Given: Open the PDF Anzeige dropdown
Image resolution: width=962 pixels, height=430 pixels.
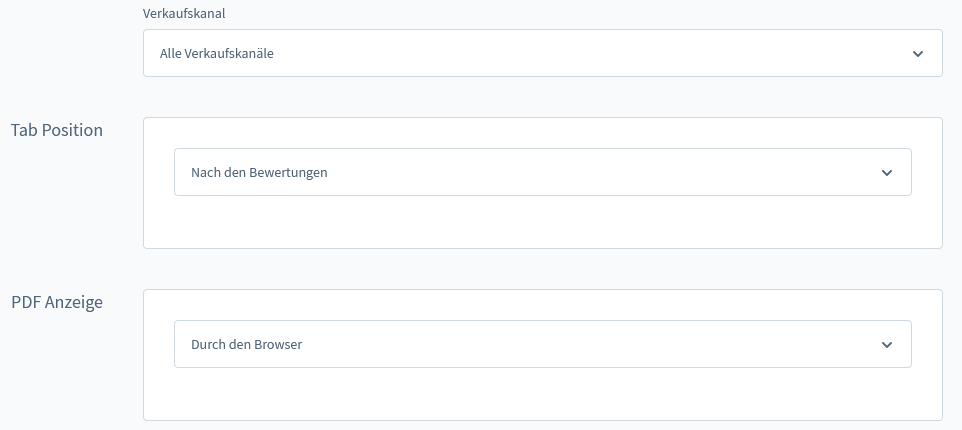Looking at the screenshot, I should [x=543, y=344].
